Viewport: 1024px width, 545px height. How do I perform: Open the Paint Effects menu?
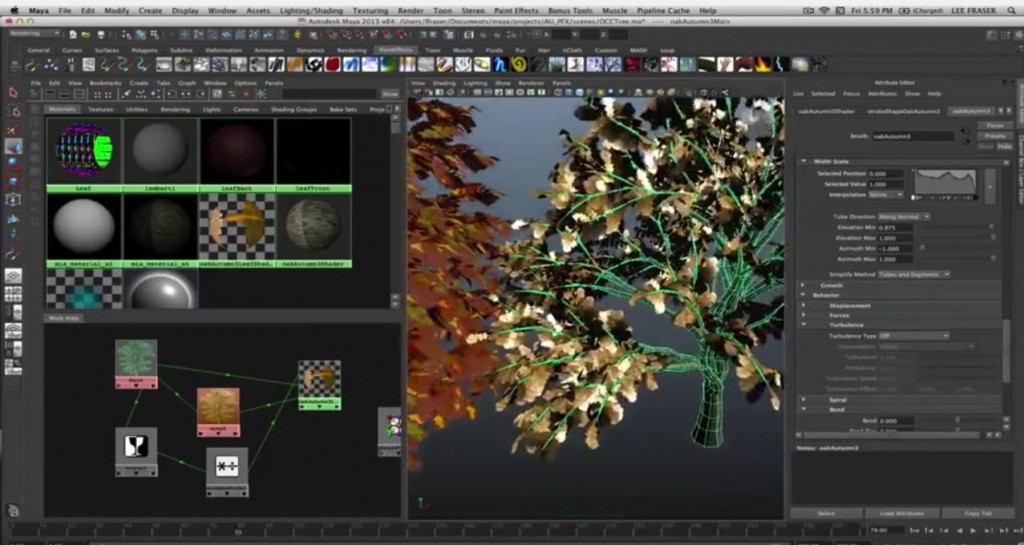click(516, 10)
